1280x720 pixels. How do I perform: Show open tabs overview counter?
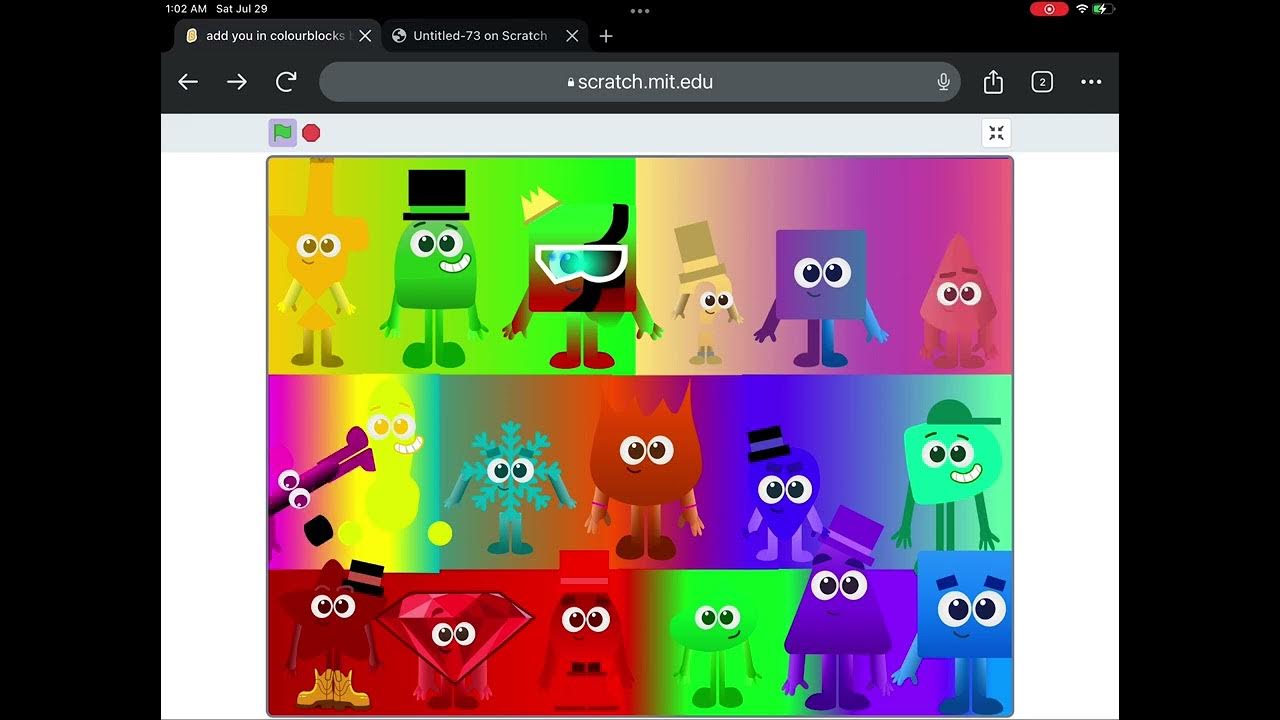tap(1042, 82)
